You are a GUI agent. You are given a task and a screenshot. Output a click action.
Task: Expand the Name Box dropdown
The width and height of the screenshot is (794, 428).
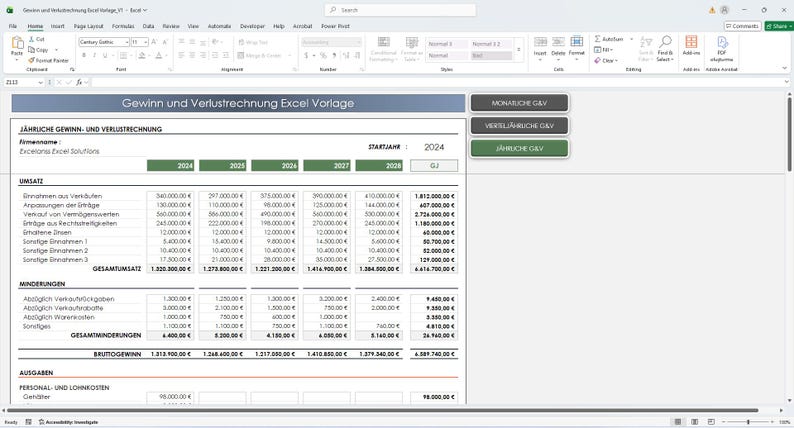tap(41, 82)
